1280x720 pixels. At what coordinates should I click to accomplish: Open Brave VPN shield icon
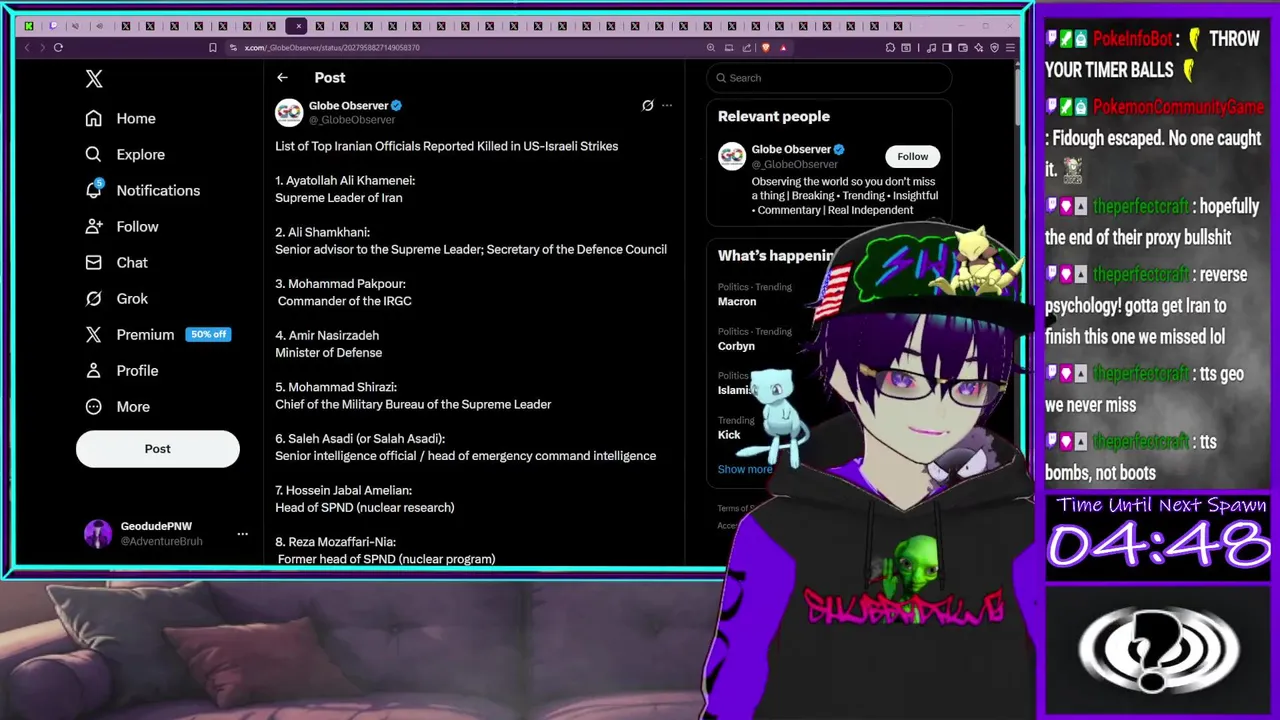coord(995,47)
